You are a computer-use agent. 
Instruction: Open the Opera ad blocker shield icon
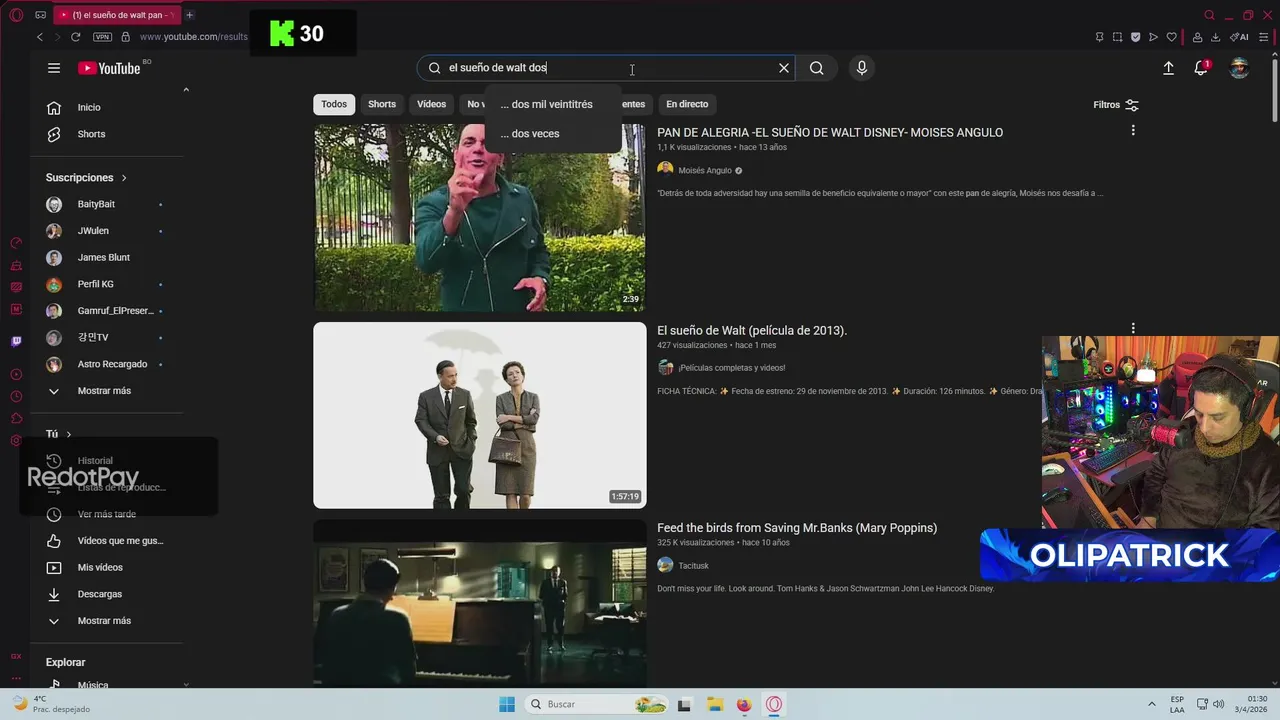coord(1135,37)
